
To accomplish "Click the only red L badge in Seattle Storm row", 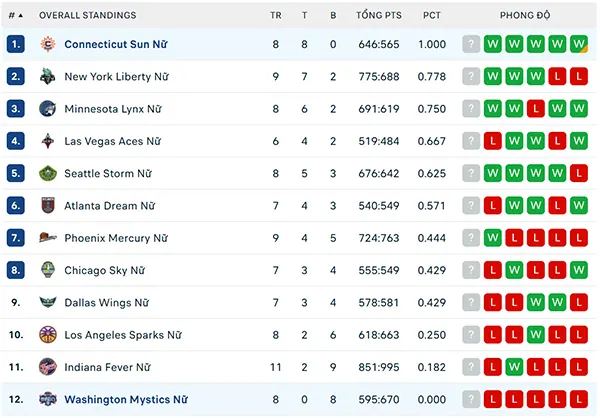I will pos(579,173).
